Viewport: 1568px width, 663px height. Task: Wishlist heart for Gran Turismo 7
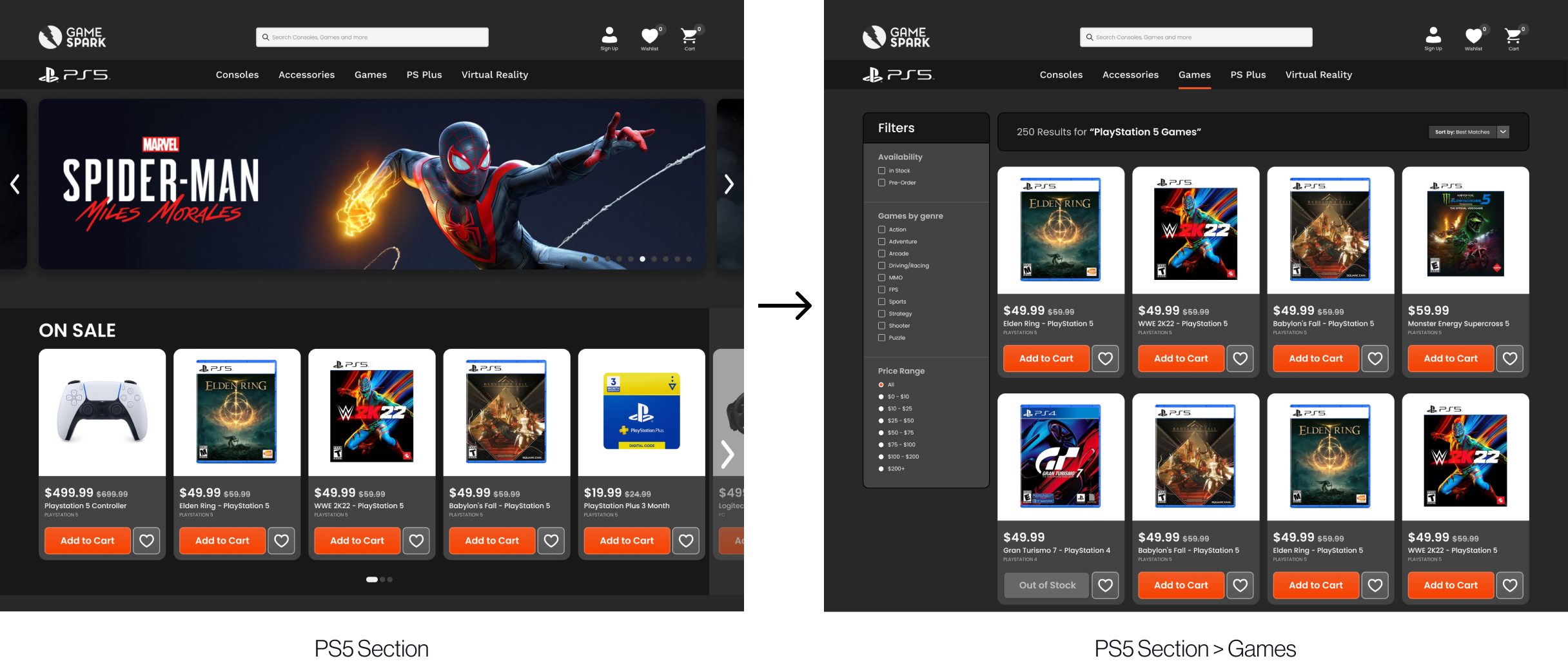pos(1105,585)
